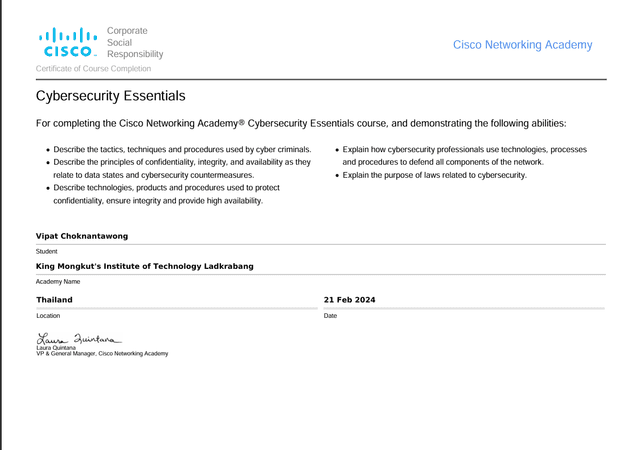Click the King Mongkut's Institute academy name

(x=145, y=267)
